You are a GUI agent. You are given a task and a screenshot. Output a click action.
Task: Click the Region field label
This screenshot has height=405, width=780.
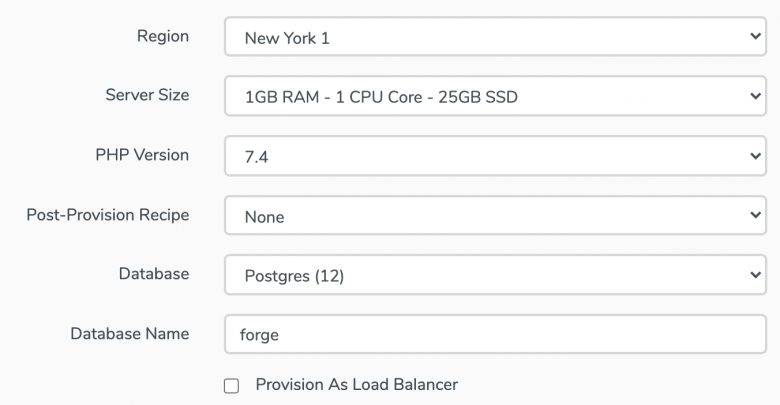click(x=163, y=36)
